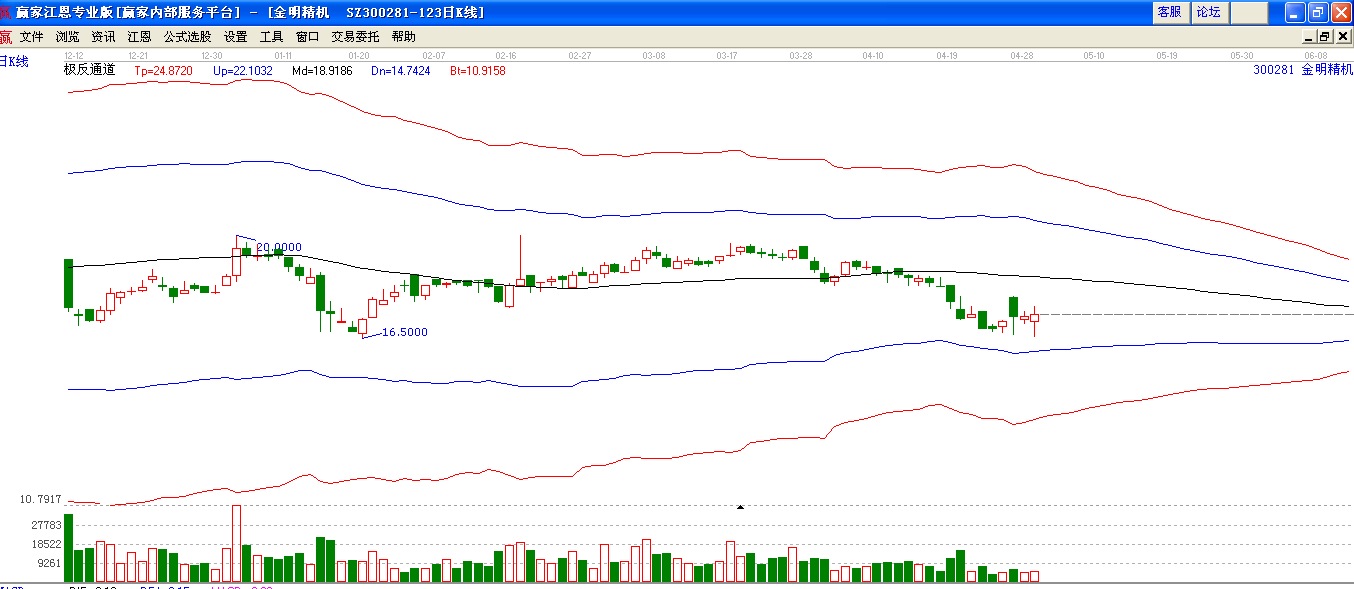Screen dimensions: 1354x589
Task: Click the 日K线 period label
Action: point(14,62)
